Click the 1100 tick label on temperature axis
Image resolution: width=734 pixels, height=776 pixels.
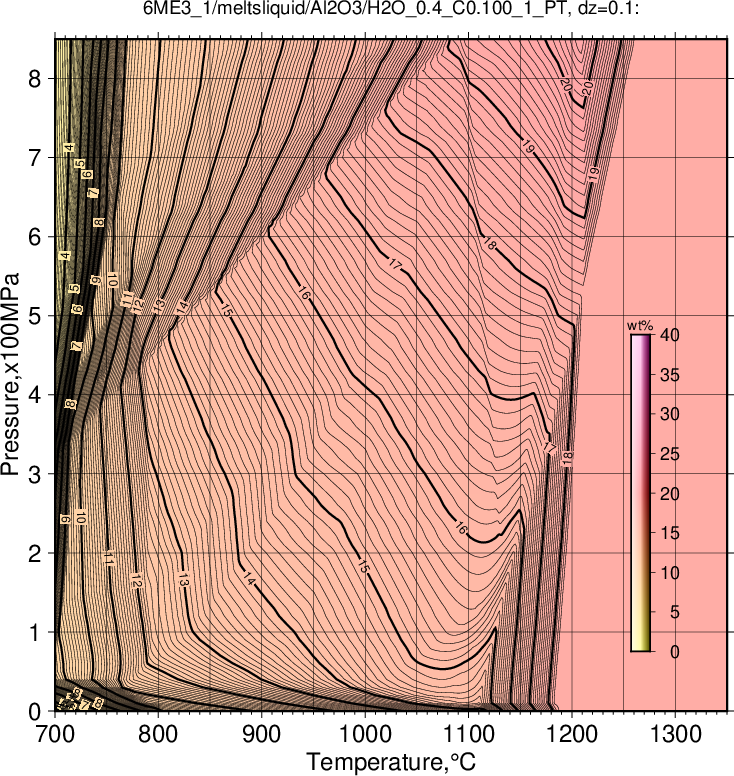pyautogui.click(x=468, y=734)
